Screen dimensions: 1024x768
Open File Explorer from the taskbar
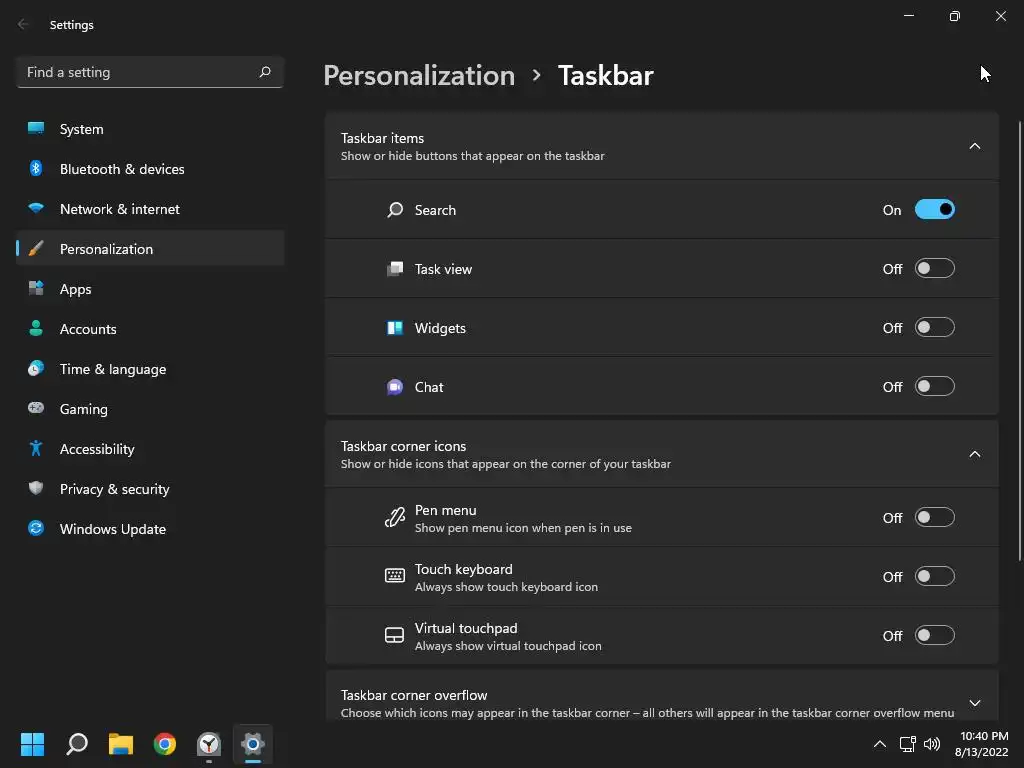coord(121,744)
